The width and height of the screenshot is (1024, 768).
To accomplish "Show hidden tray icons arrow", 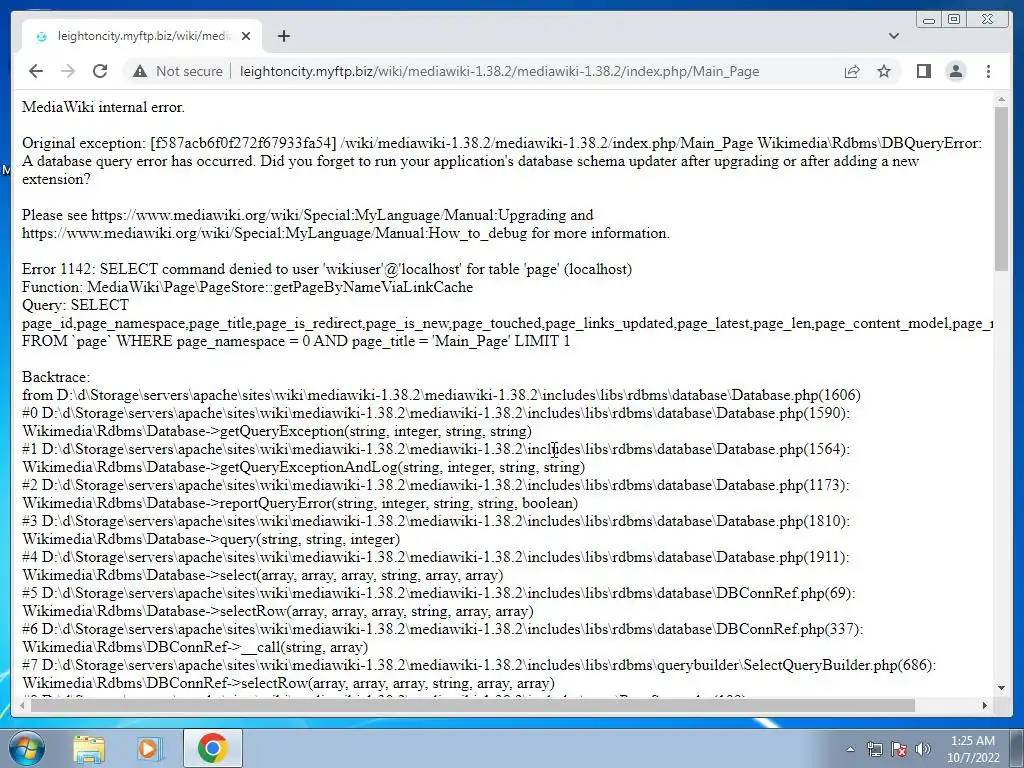I will [850, 749].
